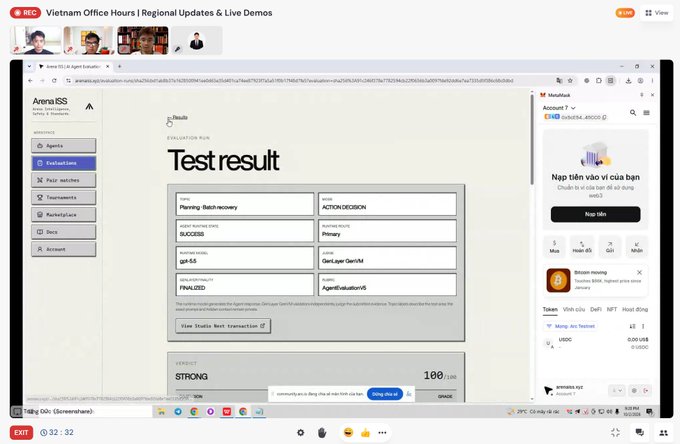The width and height of the screenshot is (680, 444).
Task: Click the Mua (buy) action in MetaMask
Action: 554,246
